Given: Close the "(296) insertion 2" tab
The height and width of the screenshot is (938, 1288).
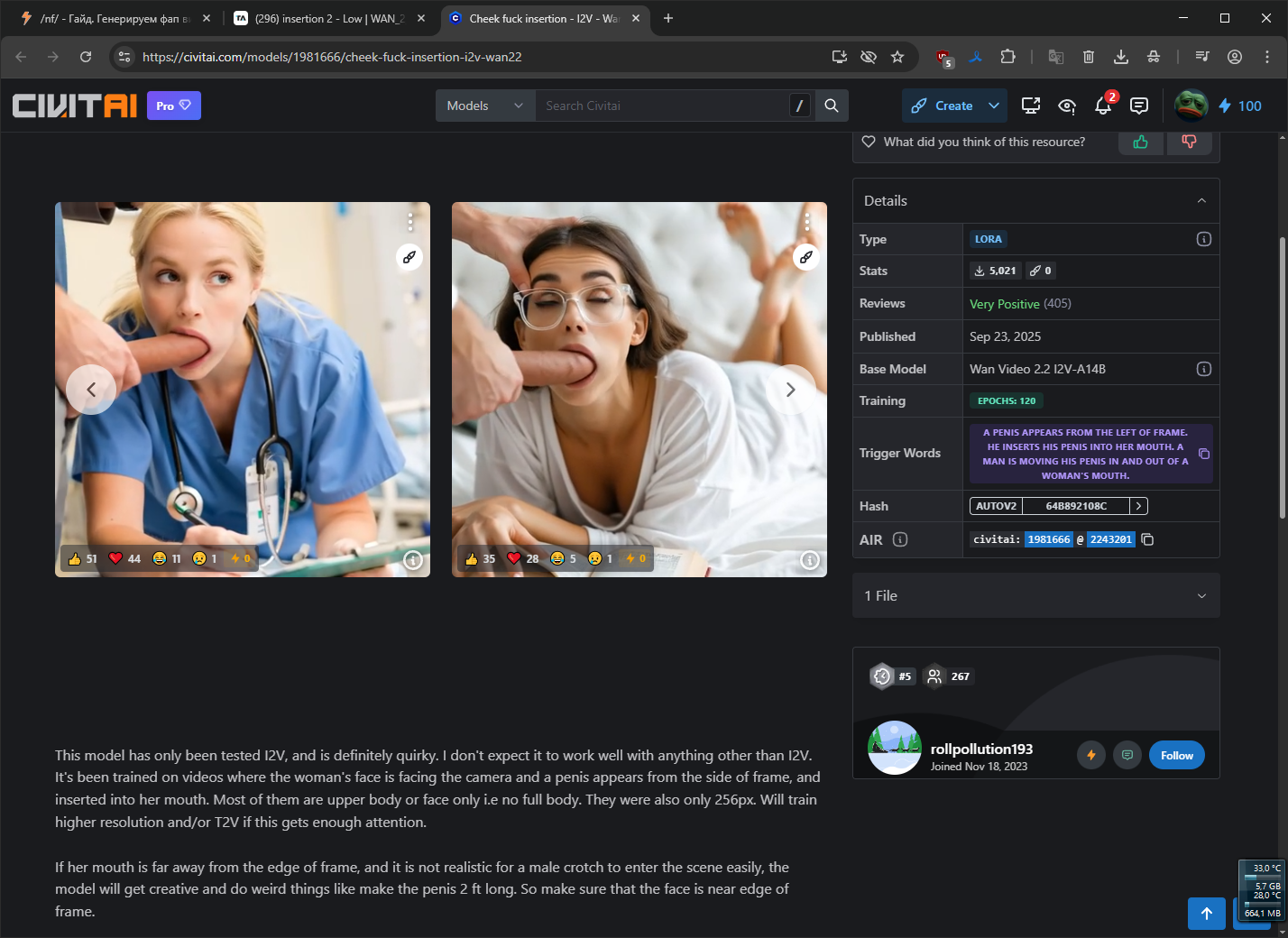Looking at the screenshot, I should tap(421, 18).
